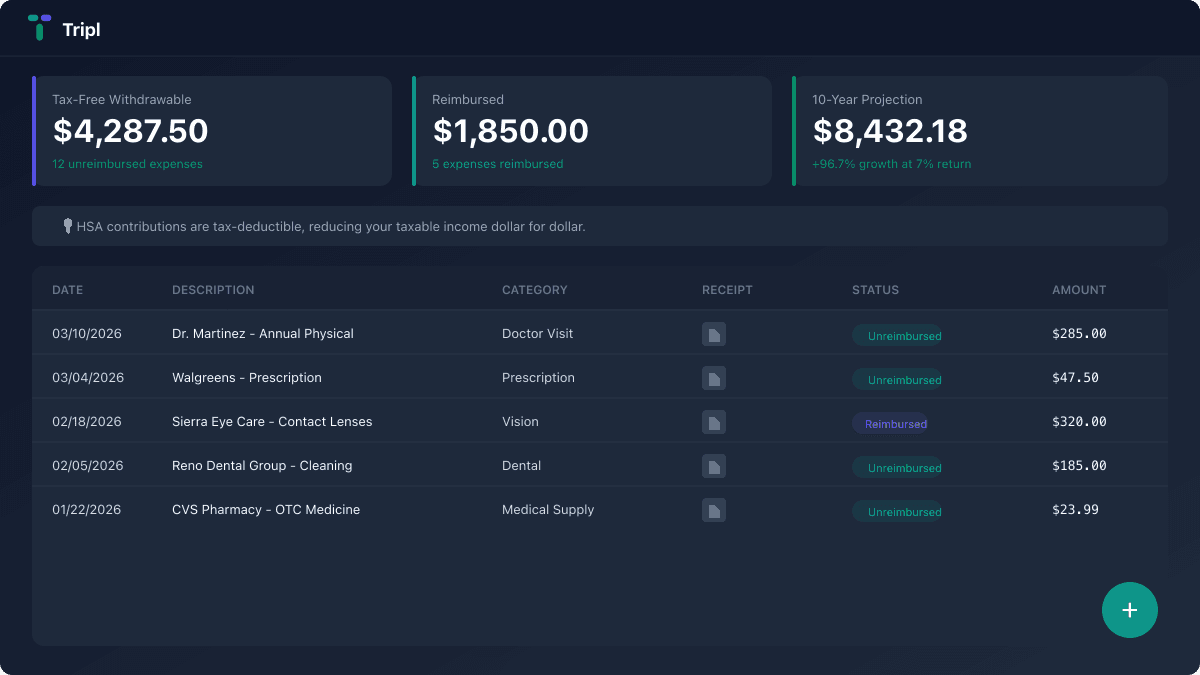Open Sierra Eye Care receipt icon
The image size is (1200, 675).
tap(714, 422)
